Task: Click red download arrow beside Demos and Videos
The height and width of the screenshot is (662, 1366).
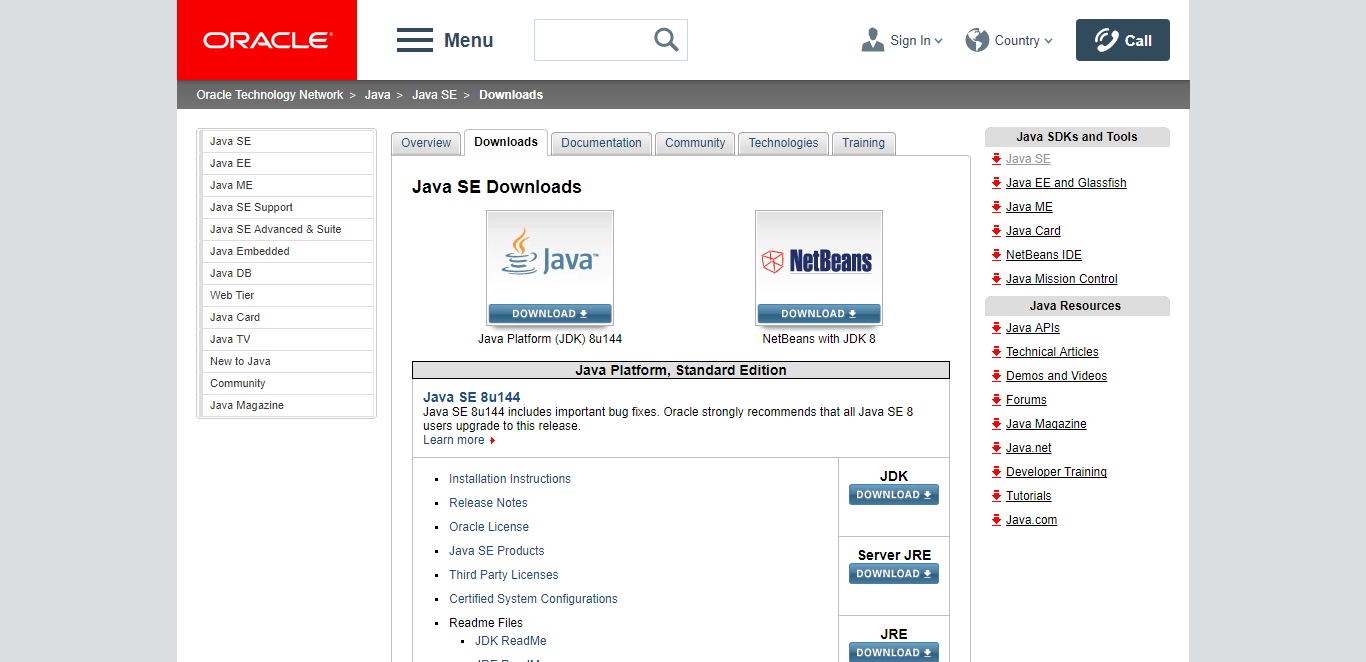Action: [996, 376]
